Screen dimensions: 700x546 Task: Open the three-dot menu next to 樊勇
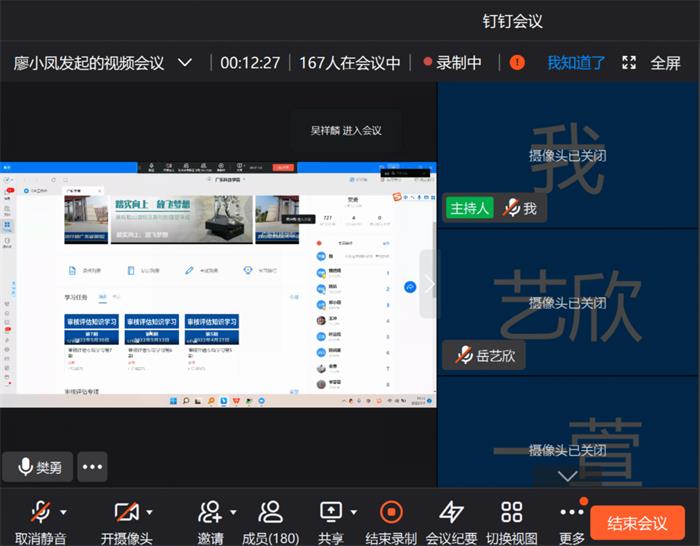click(x=92, y=467)
